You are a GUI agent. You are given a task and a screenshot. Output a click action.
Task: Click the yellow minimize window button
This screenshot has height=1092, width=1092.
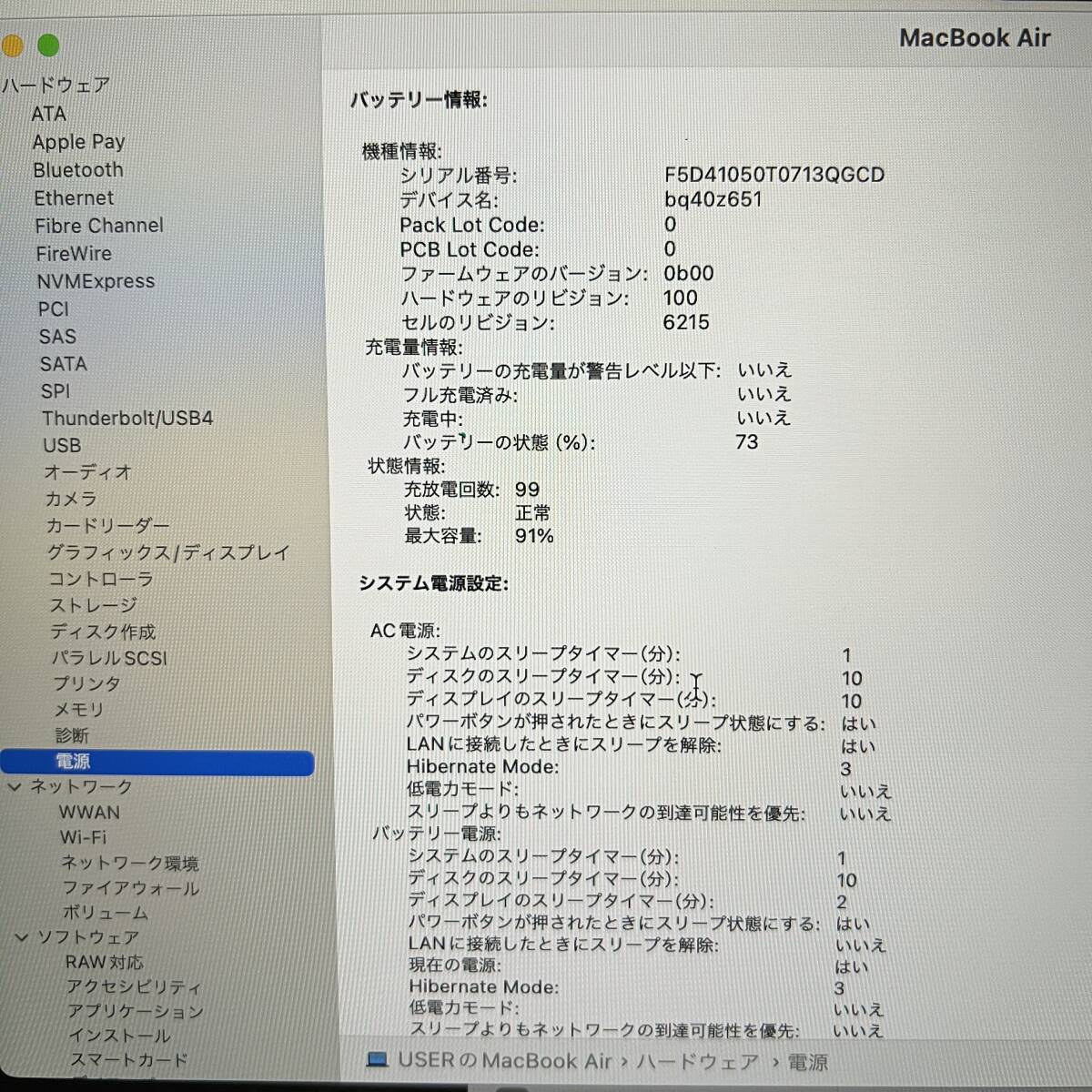[x=11, y=45]
